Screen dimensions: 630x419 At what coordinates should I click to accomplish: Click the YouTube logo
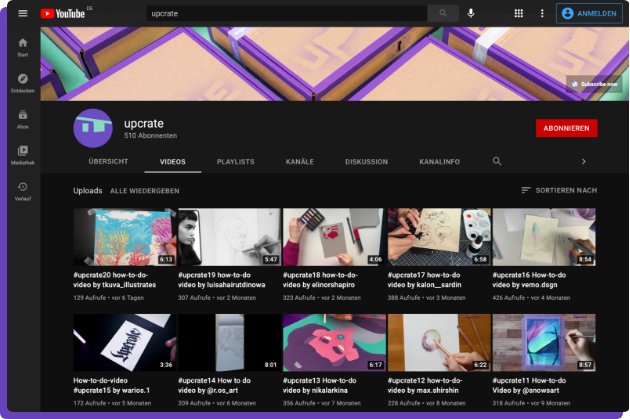pyautogui.click(x=63, y=13)
